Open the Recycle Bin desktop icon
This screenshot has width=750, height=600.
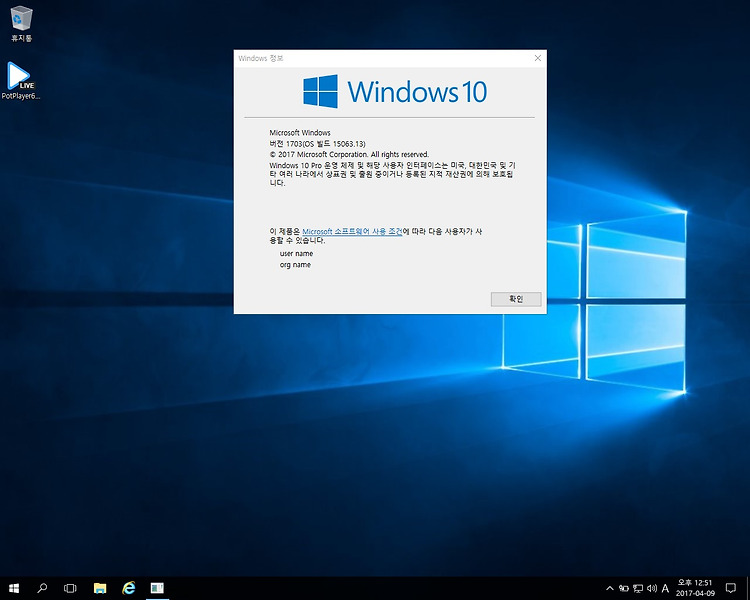21,23
